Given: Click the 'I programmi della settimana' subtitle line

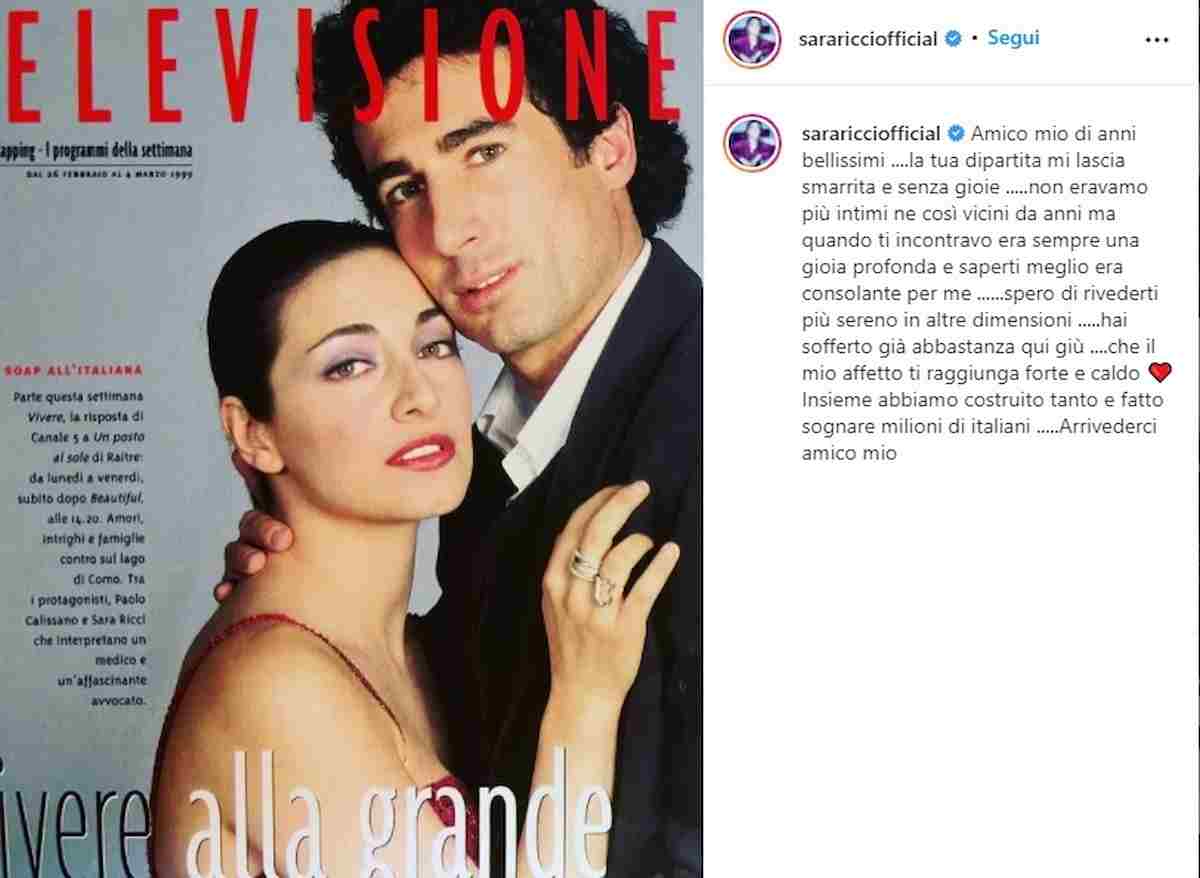Looking at the screenshot, I should (96, 150).
